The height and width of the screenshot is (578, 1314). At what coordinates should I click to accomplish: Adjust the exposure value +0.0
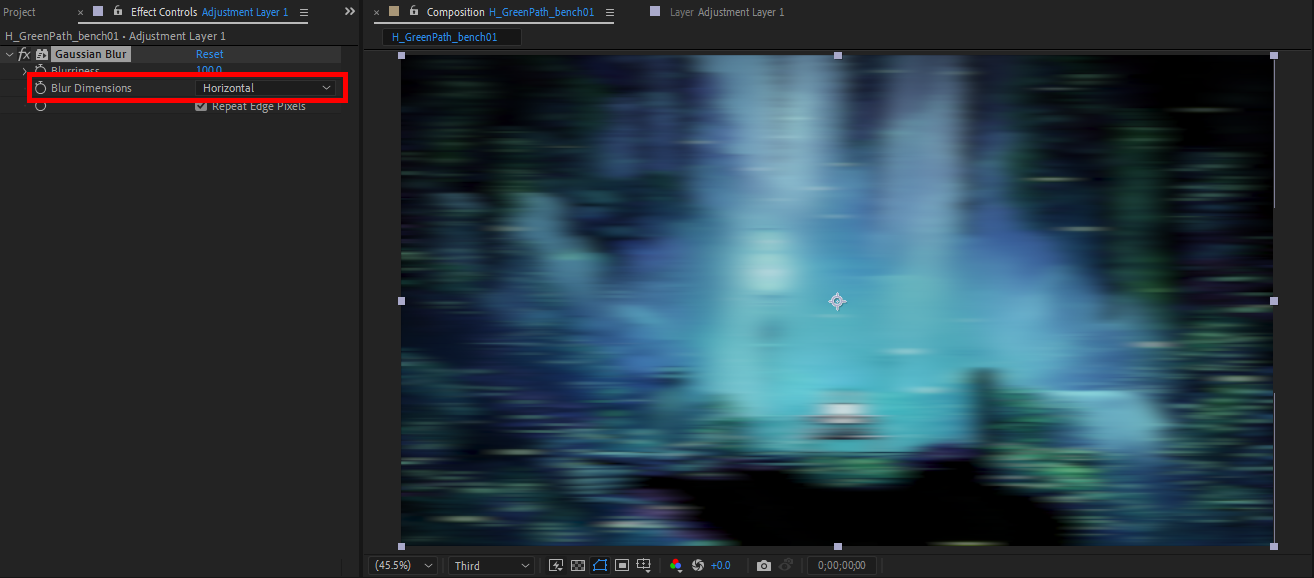coord(721,565)
